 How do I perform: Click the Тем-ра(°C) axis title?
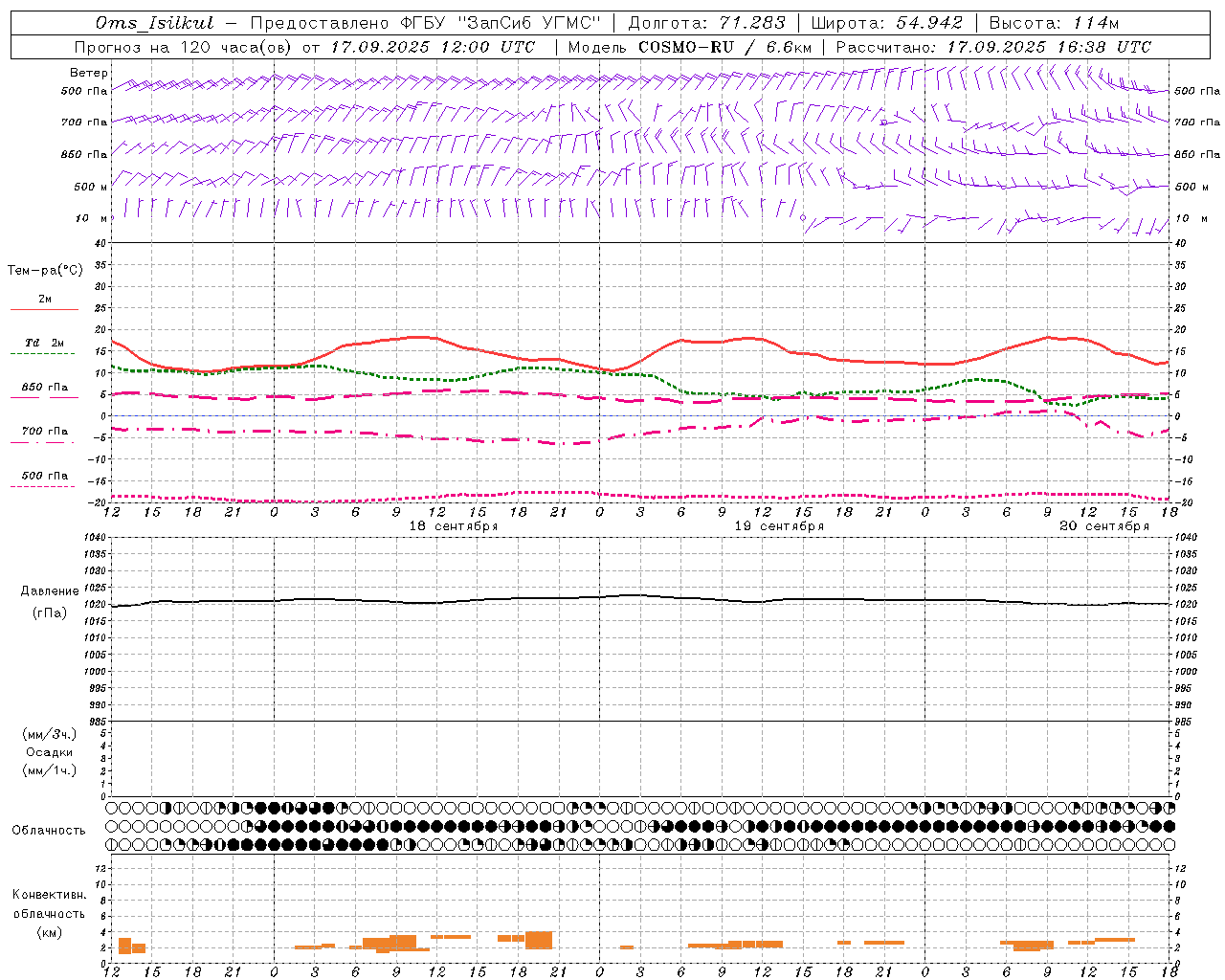[45, 271]
